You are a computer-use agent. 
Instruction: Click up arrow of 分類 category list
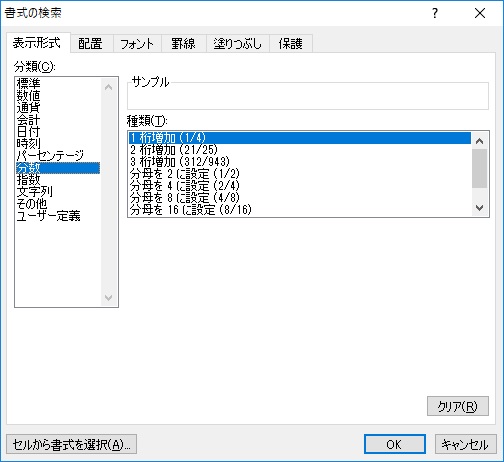(108, 87)
